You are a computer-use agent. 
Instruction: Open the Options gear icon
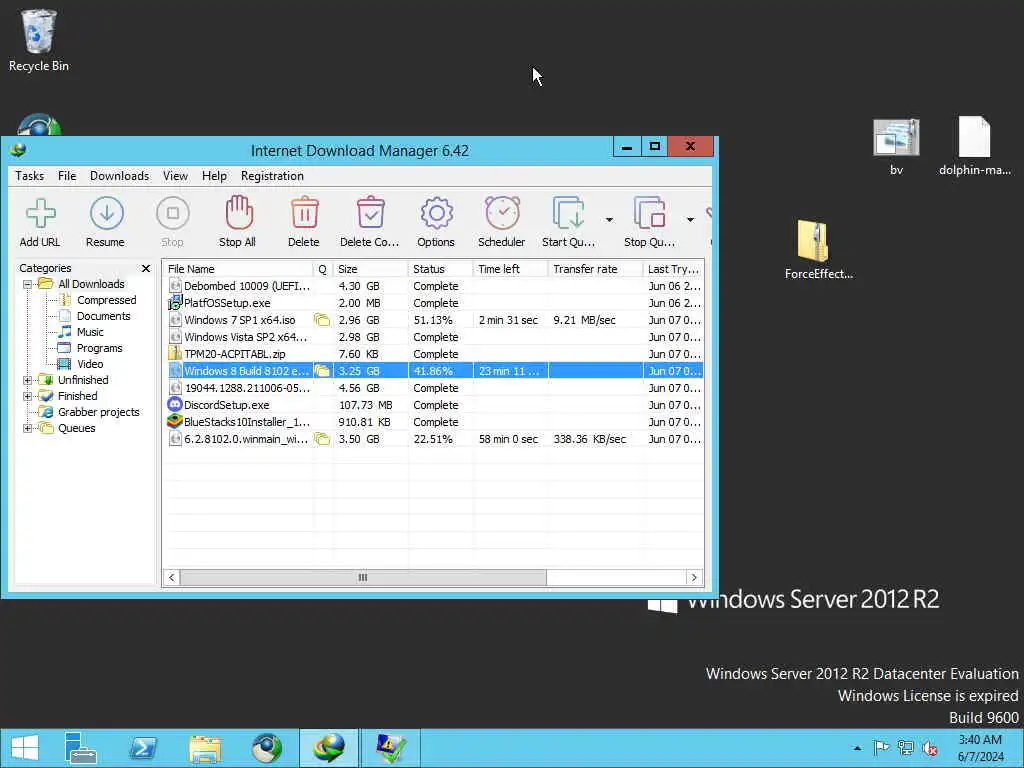click(x=436, y=222)
